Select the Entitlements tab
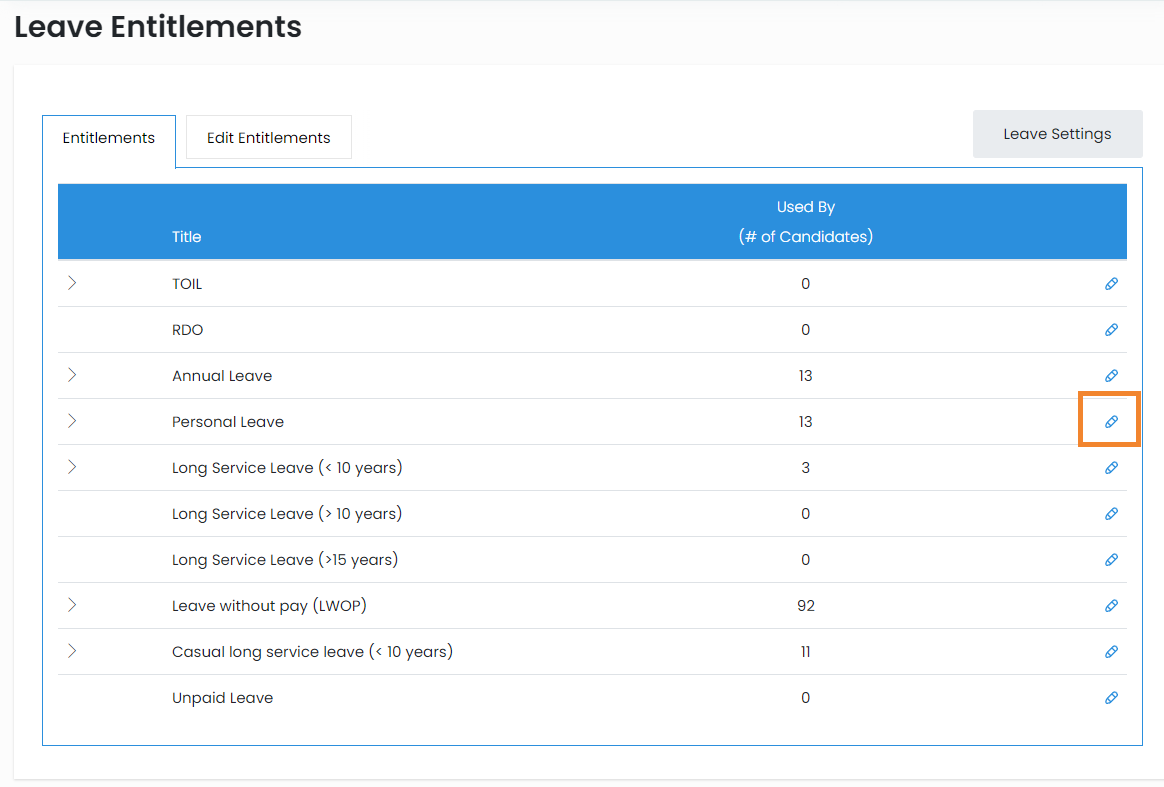The width and height of the screenshot is (1164, 787). [108, 138]
